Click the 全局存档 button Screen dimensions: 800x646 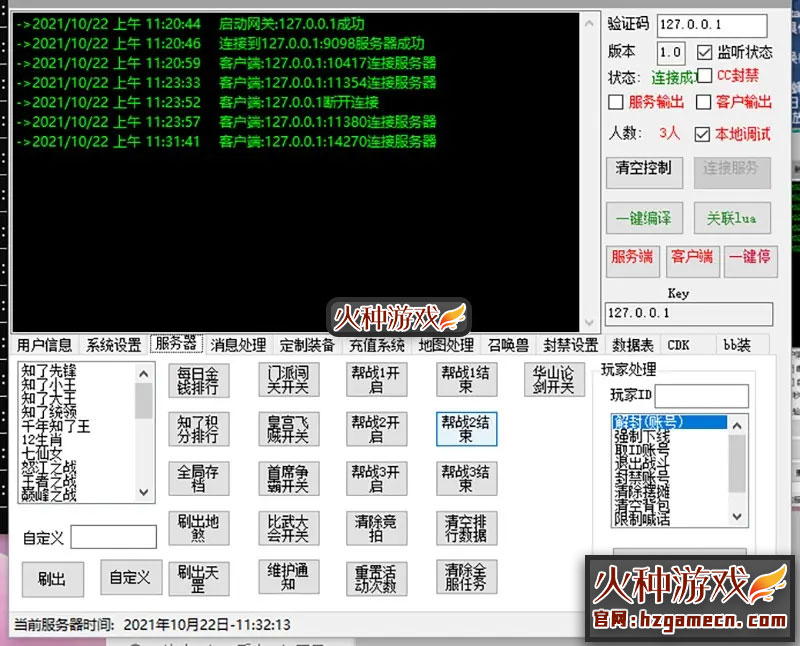pyautogui.click(x=199, y=479)
